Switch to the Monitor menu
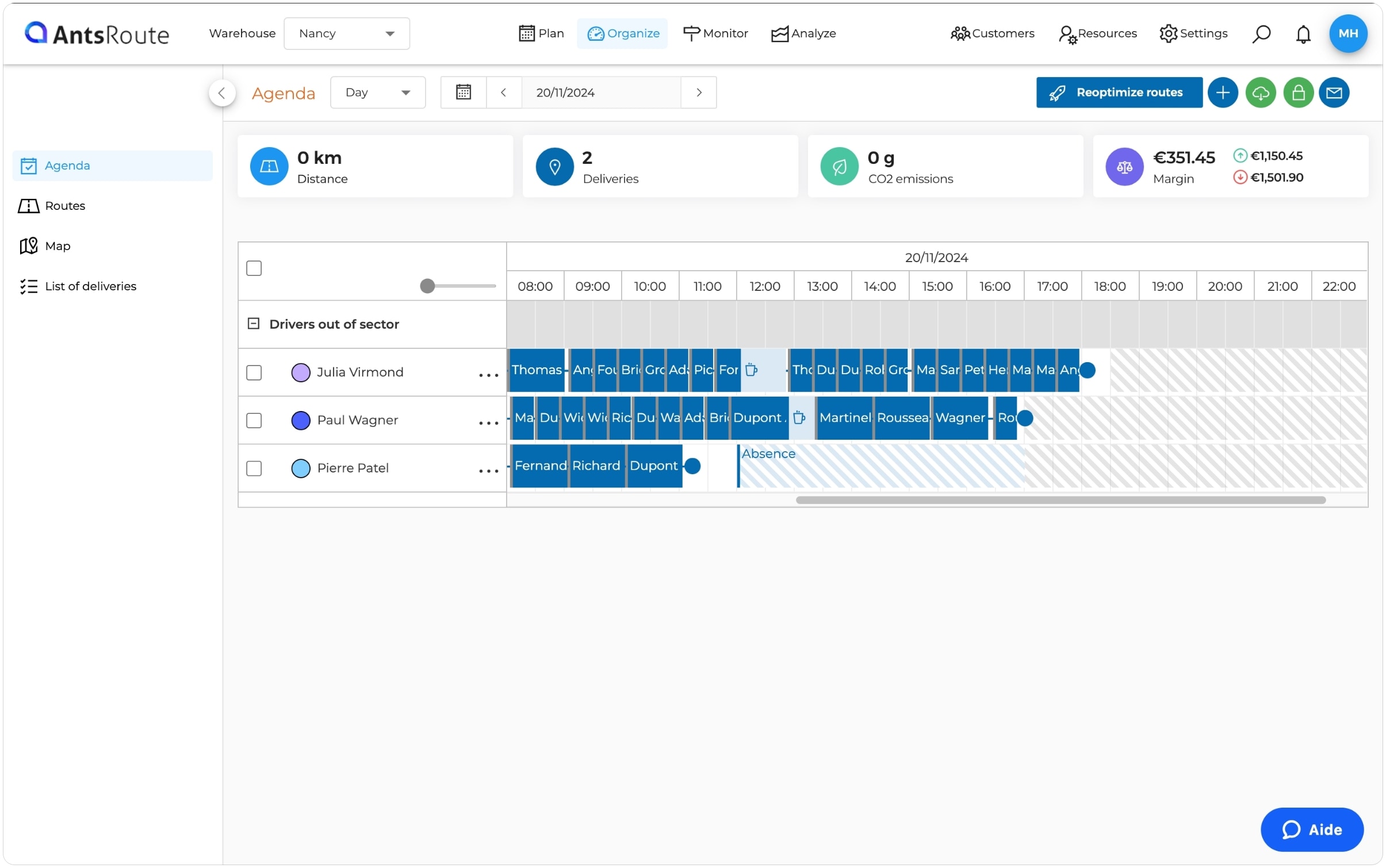 click(x=715, y=33)
